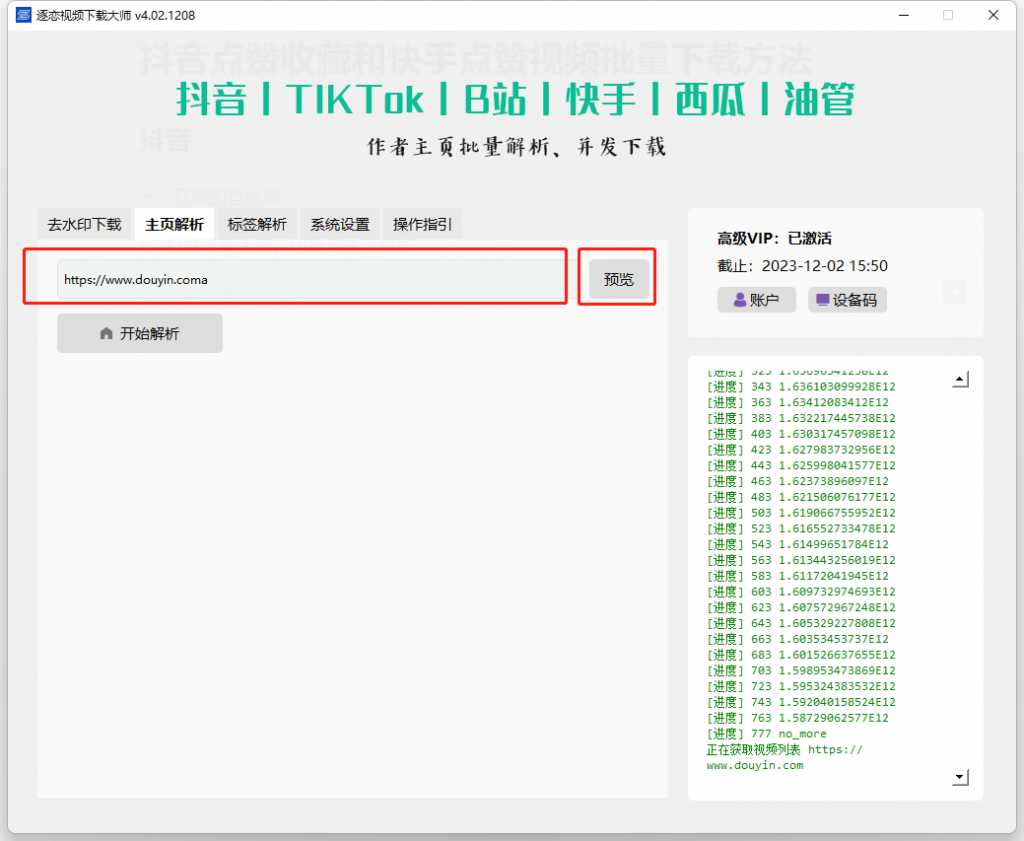This screenshot has width=1024, height=841.
Task: Click the expiry date 2023-12-02 15:50
Action: [x=825, y=266]
